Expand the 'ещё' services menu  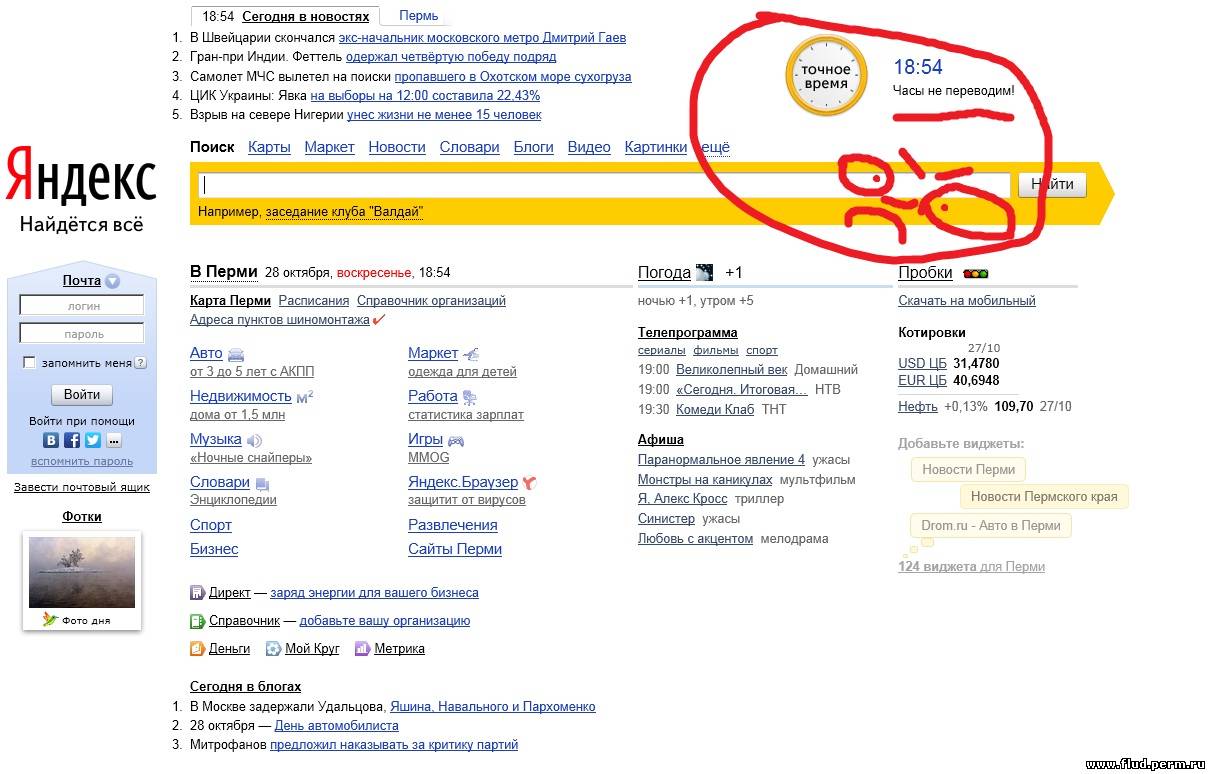(x=715, y=147)
